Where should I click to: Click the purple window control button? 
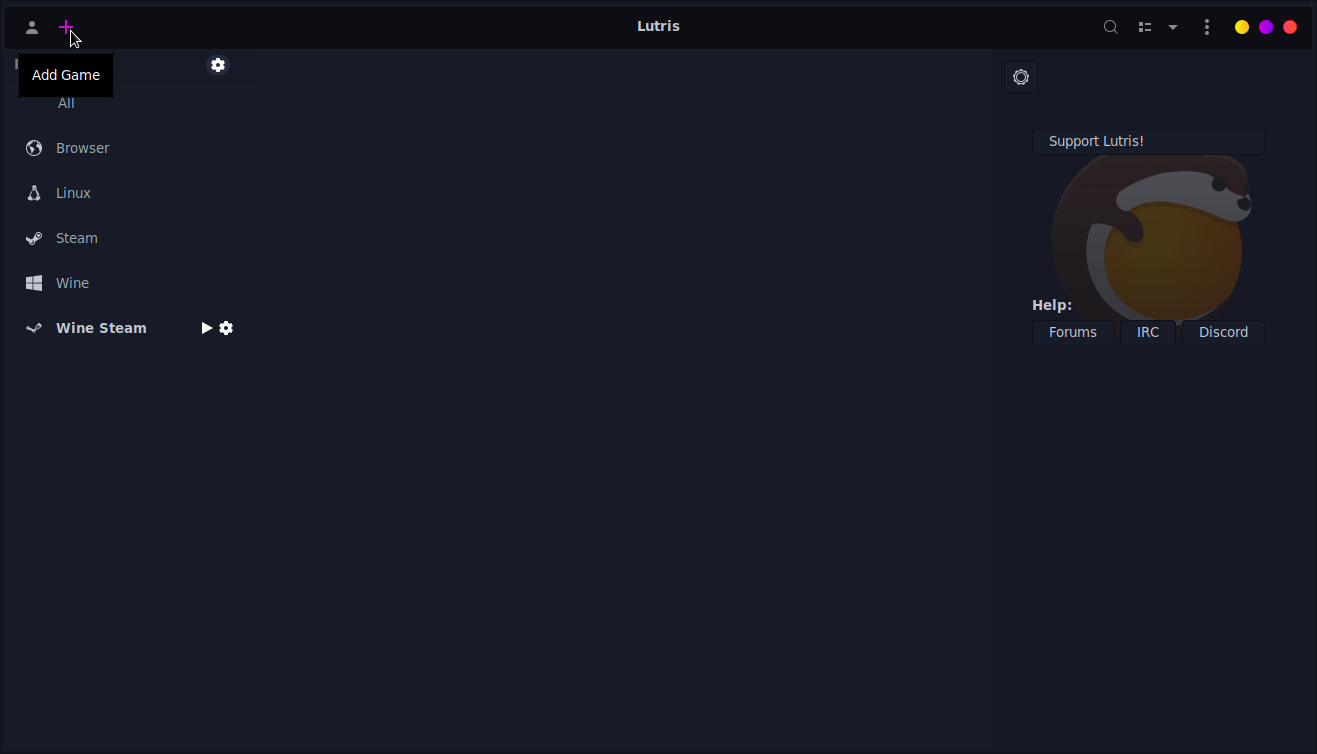1266,27
